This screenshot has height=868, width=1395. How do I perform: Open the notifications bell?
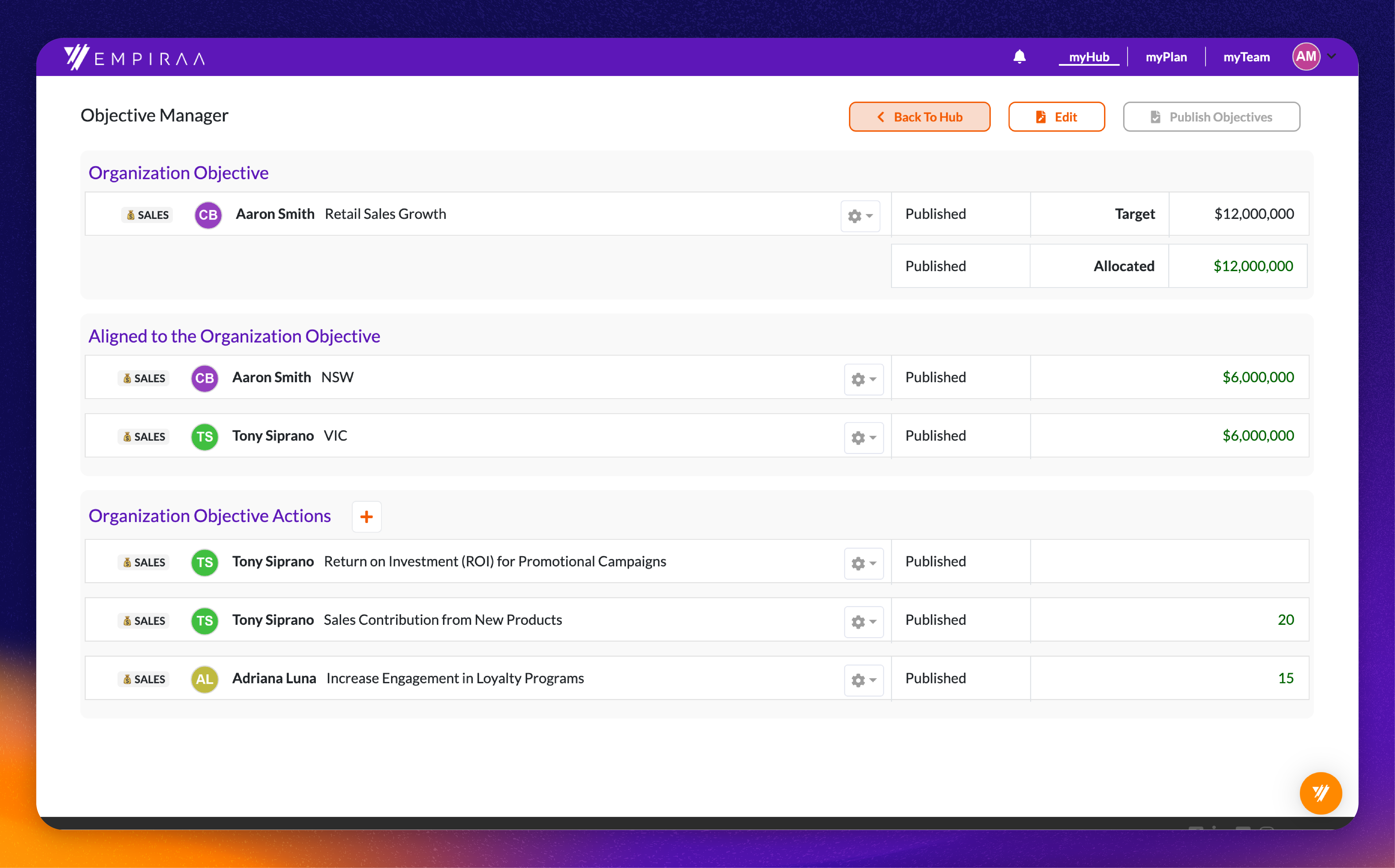coord(1019,56)
